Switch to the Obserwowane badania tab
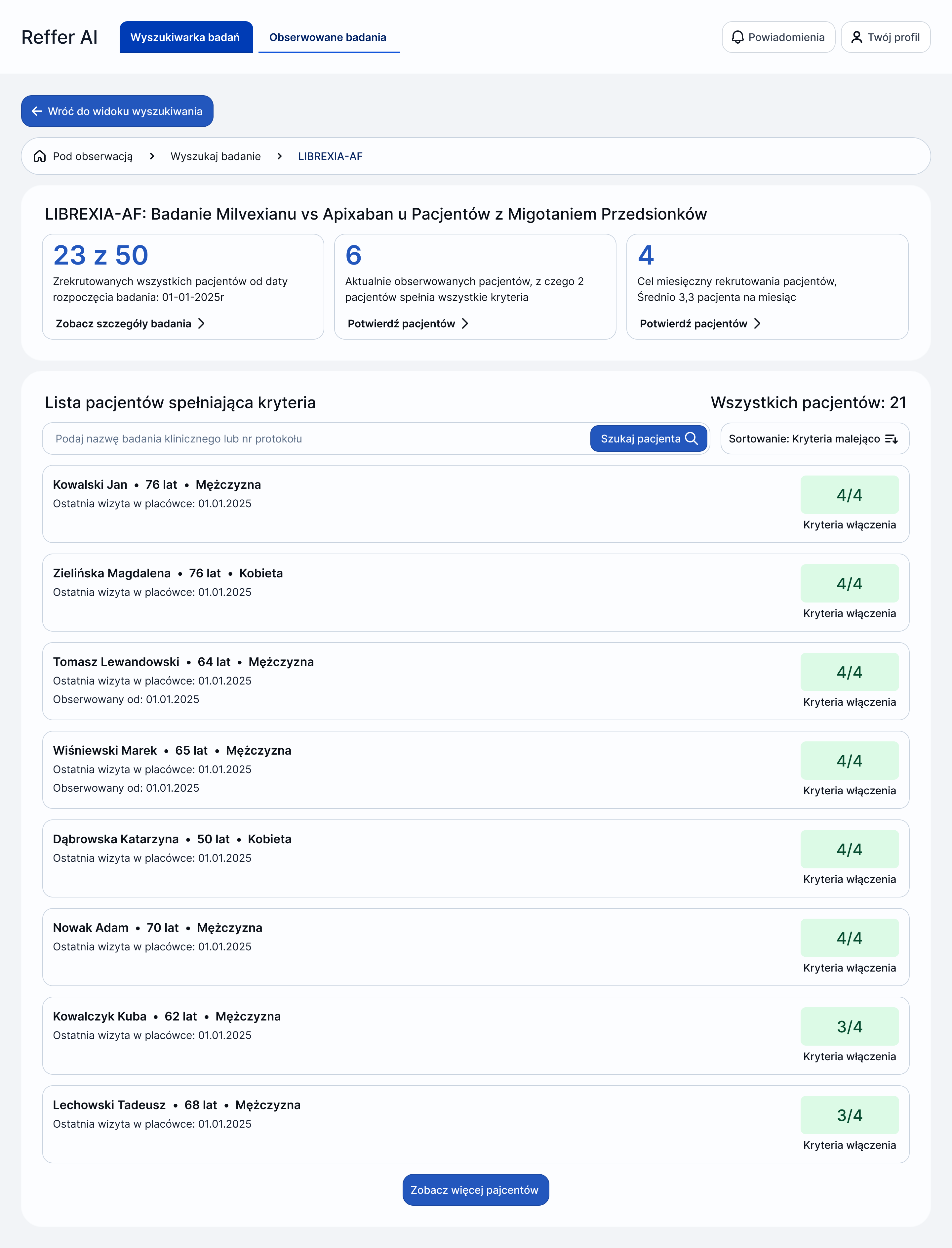The width and height of the screenshot is (952, 1248). coord(328,37)
